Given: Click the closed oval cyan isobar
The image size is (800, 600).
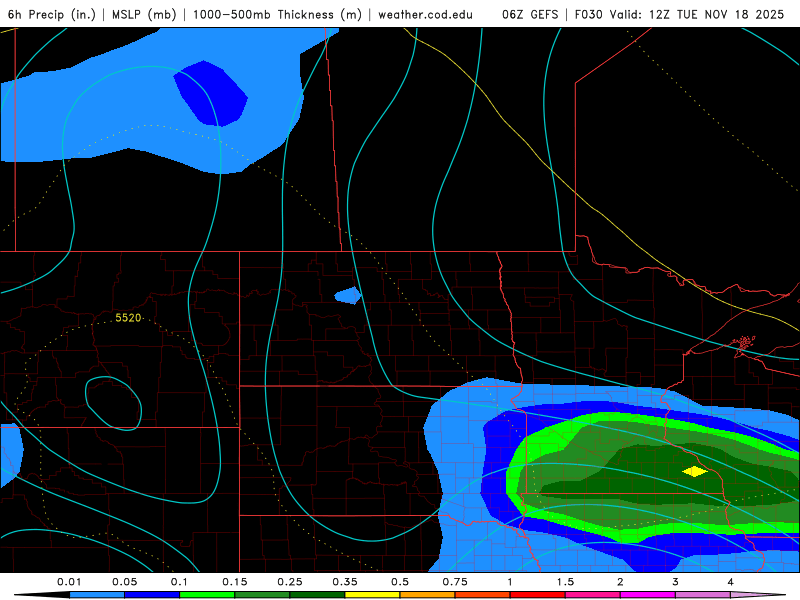Looking at the screenshot, I should tap(113, 404).
